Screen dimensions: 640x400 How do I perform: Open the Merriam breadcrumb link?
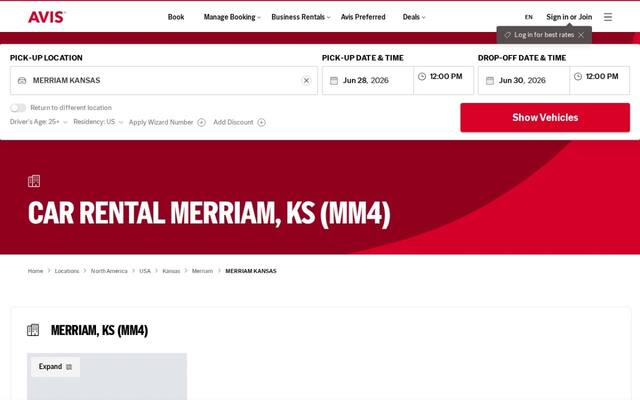tap(202, 271)
